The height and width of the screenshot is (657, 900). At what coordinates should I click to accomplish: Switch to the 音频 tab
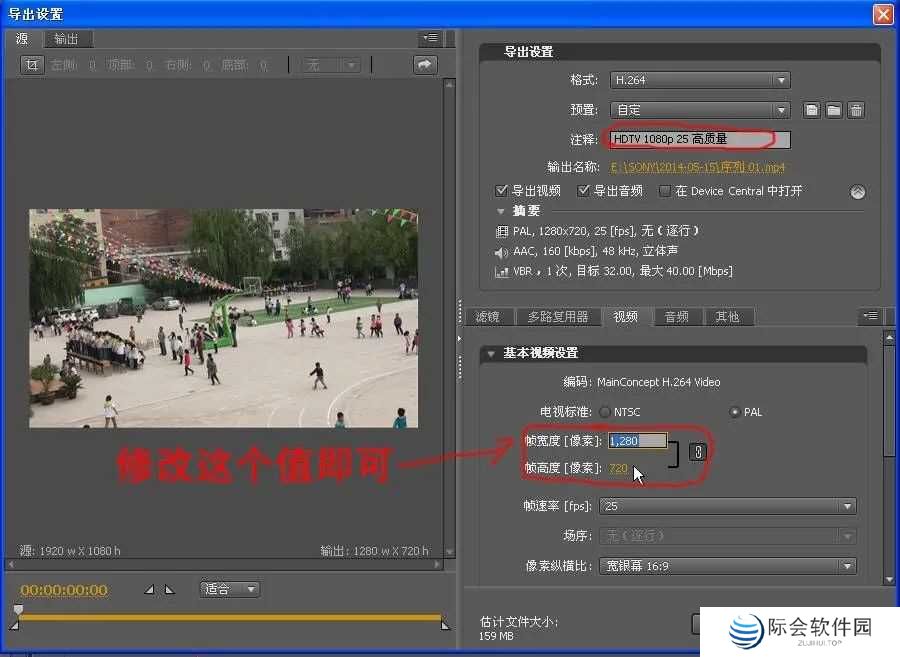tap(676, 317)
